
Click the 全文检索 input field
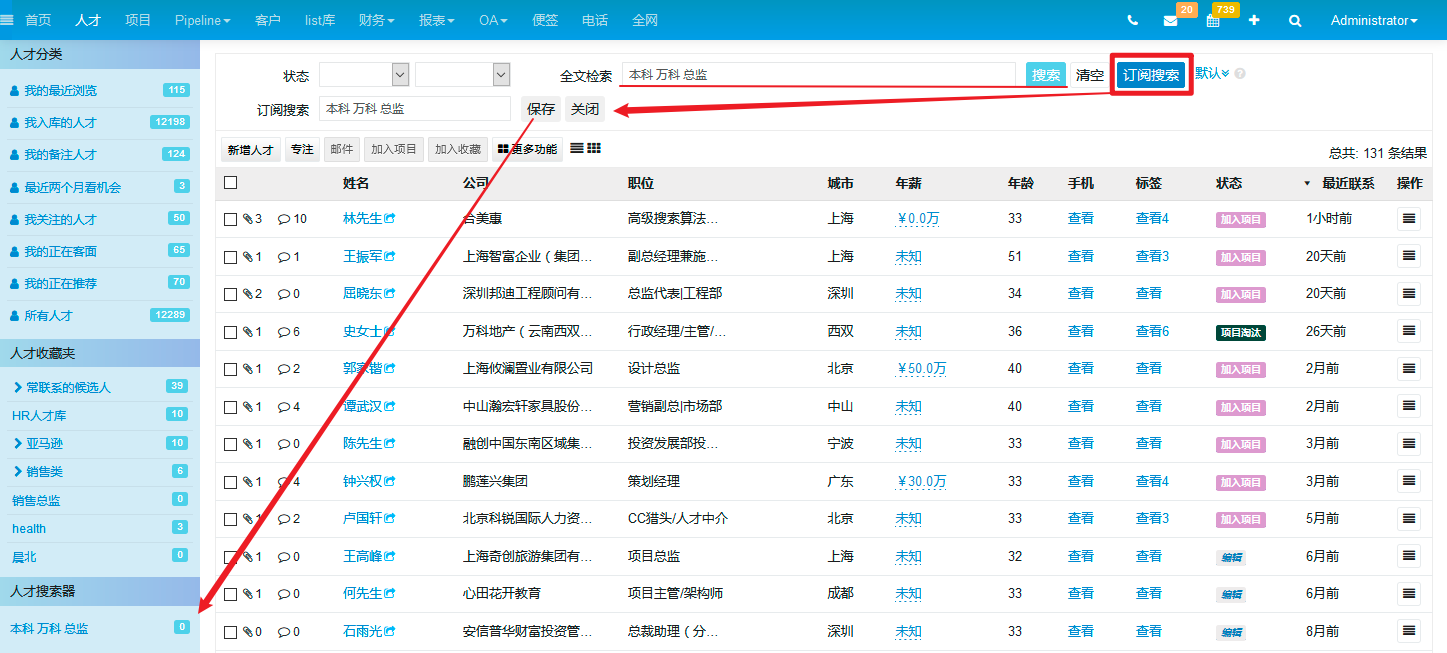pyautogui.click(x=818, y=75)
